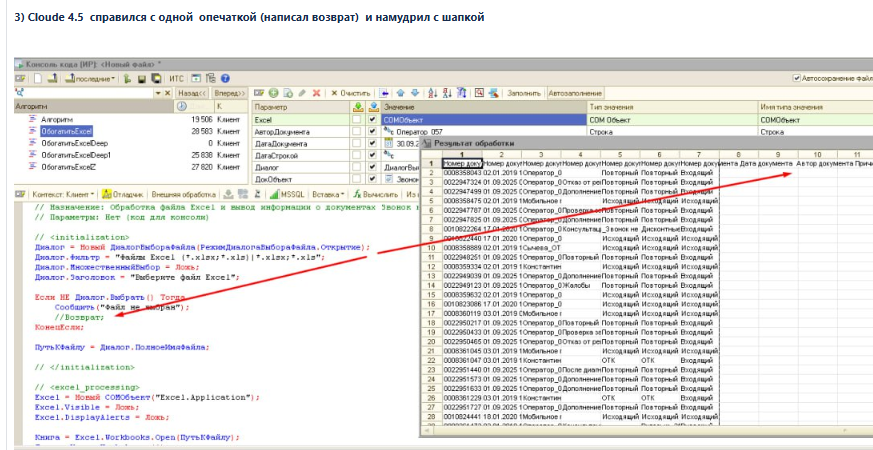873x450 pixels.
Task: Open the Контекст: Клиент dropdown
Action: click(63, 194)
